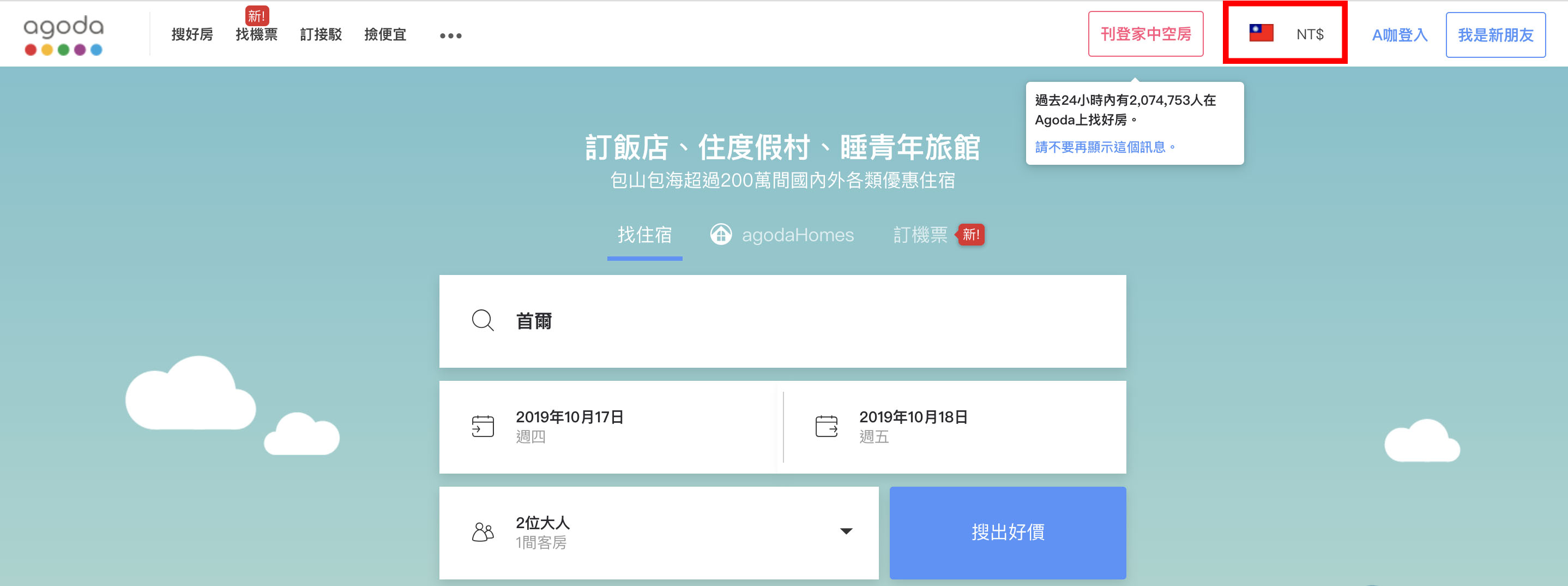Image resolution: width=1568 pixels, height=586 pixels.
Task: Click the 新! badge beside 訂機票 tab
Action: pyautogui.click(x=971, y=235)
